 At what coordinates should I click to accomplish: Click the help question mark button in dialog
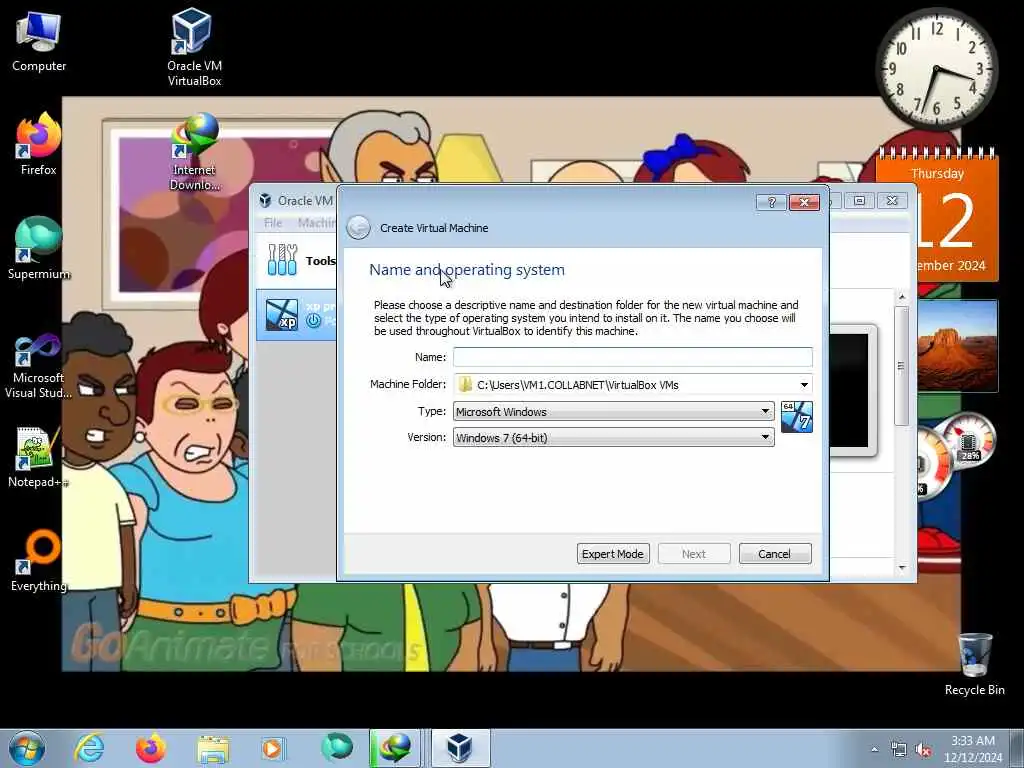(x=771, y=202)
